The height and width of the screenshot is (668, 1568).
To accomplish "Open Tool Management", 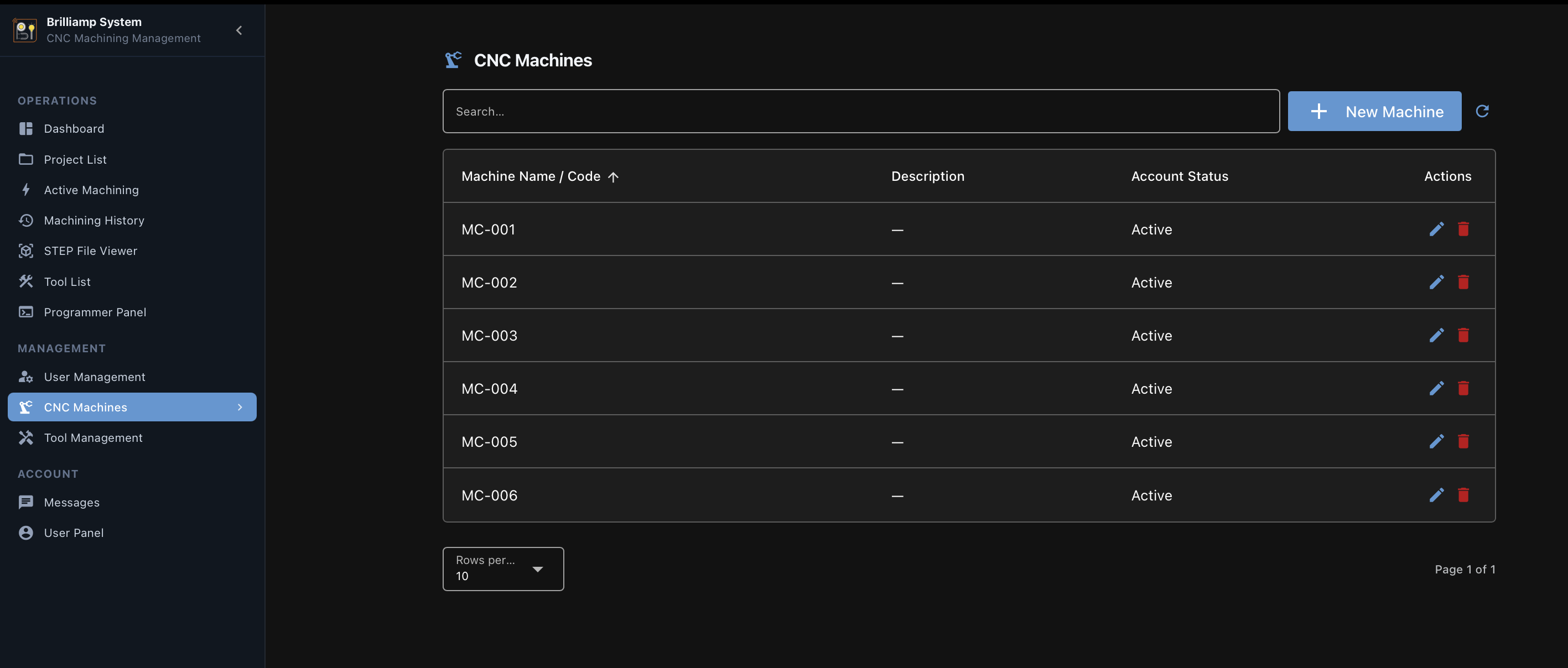I will click(132, 437).
